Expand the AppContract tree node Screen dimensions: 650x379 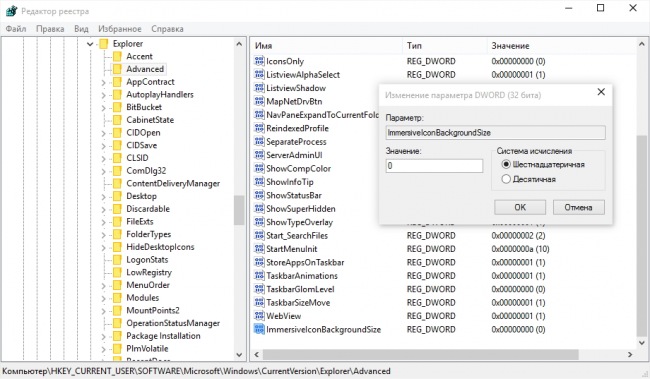point(104,82)
